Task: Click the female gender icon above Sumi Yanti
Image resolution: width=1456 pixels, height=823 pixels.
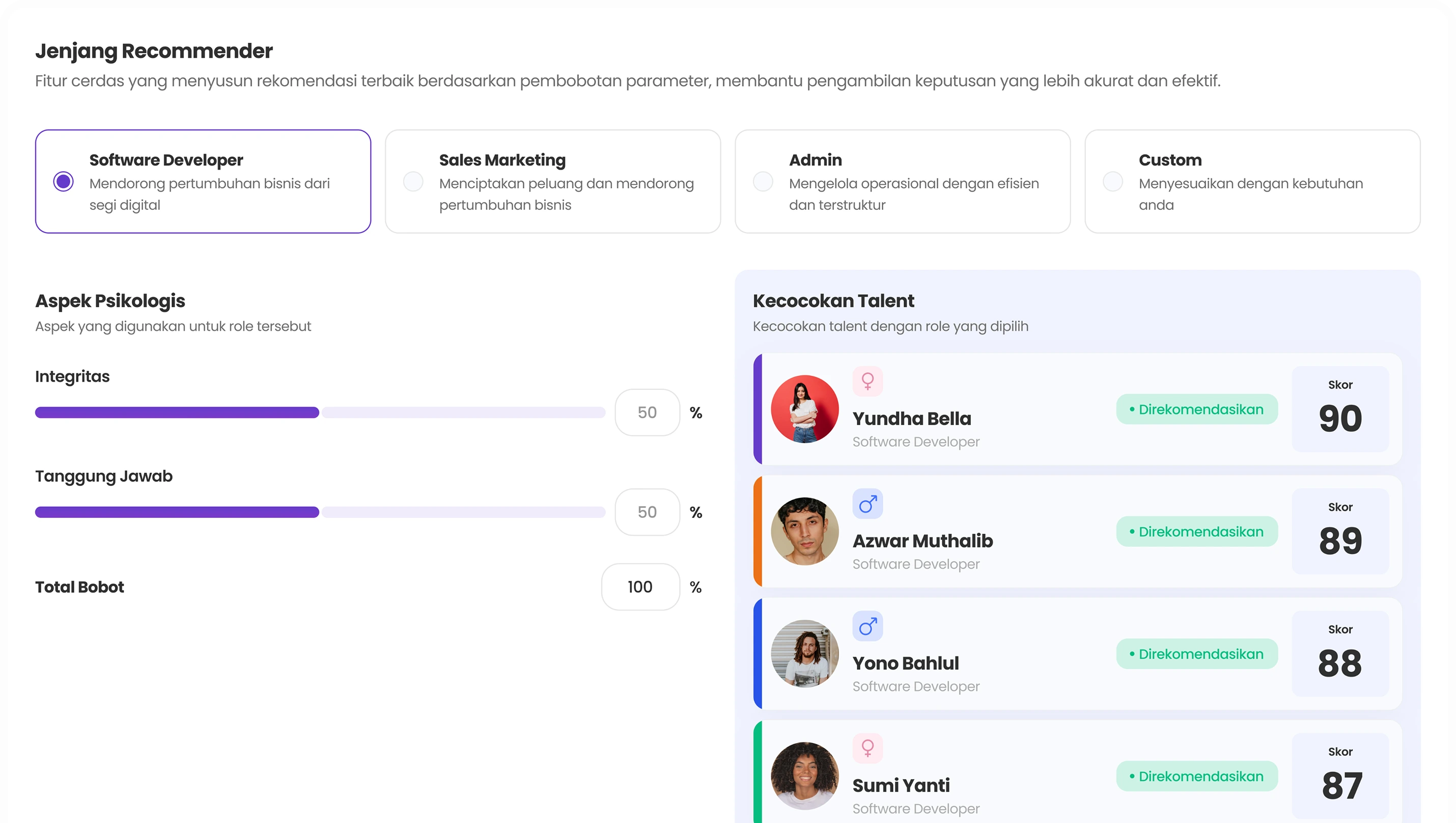Action: click(867, 748)
